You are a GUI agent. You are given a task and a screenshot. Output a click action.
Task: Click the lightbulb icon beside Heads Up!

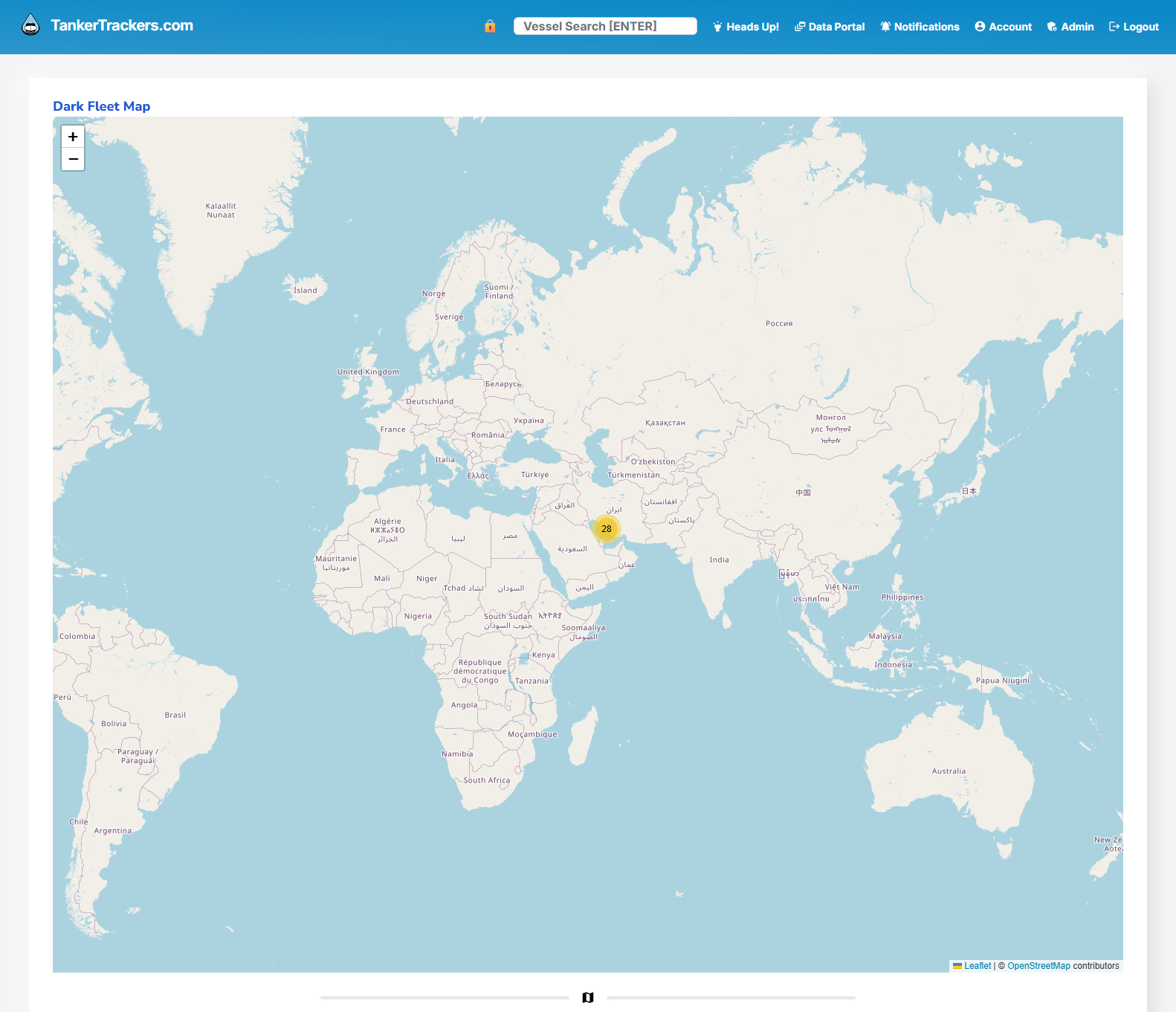tap(717, 27)
